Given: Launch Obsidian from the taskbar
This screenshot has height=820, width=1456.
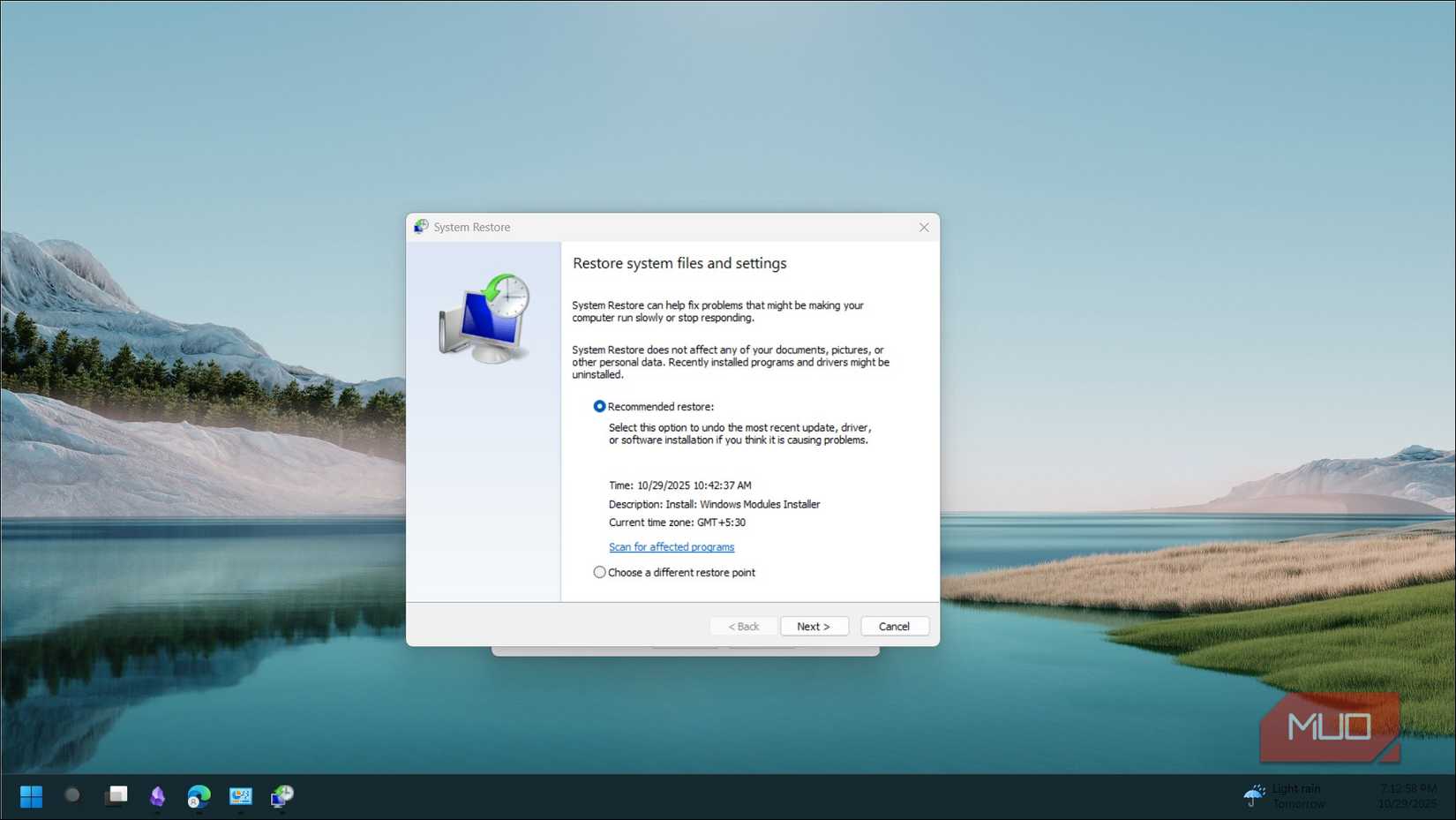Looking at the screenshot, I should (x=157, y=796).
